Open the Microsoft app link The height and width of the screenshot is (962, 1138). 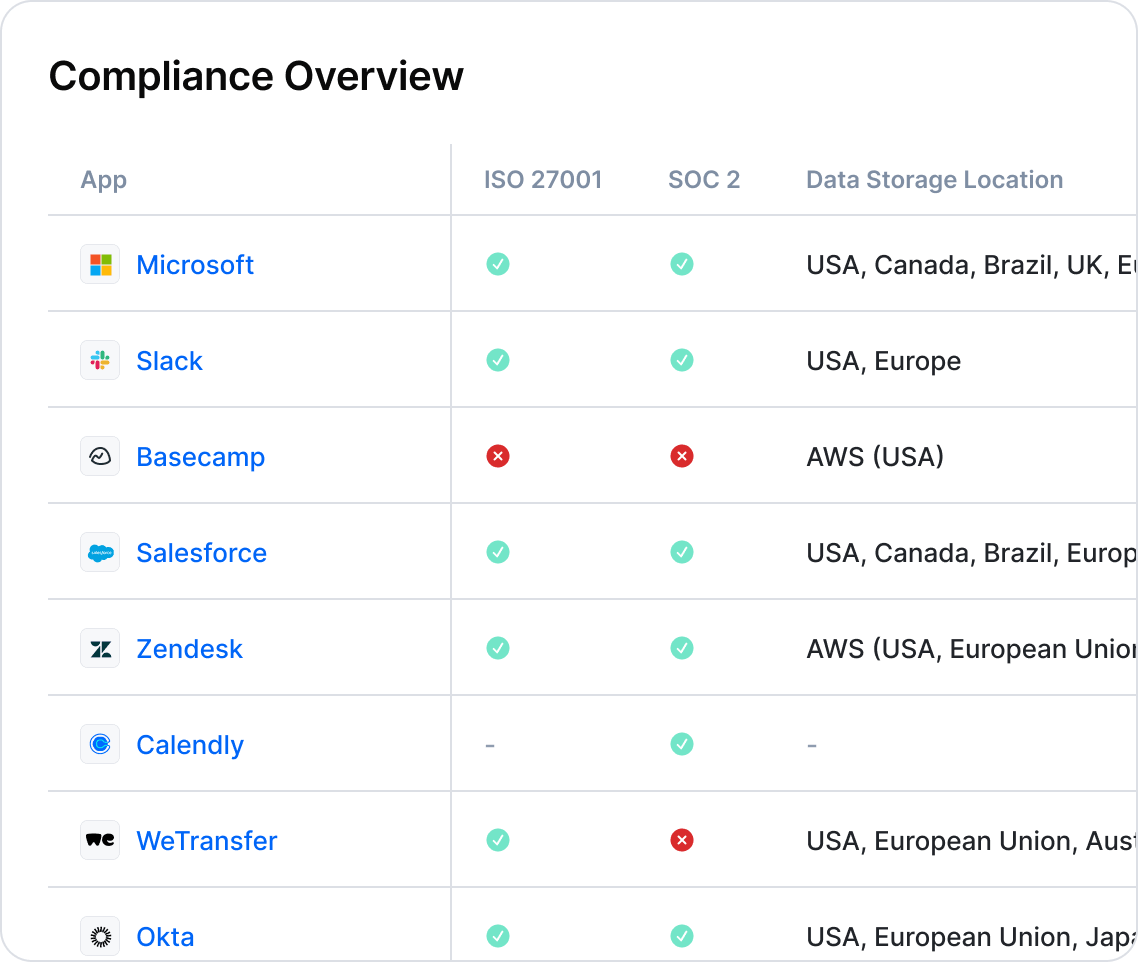coord(195,265)
